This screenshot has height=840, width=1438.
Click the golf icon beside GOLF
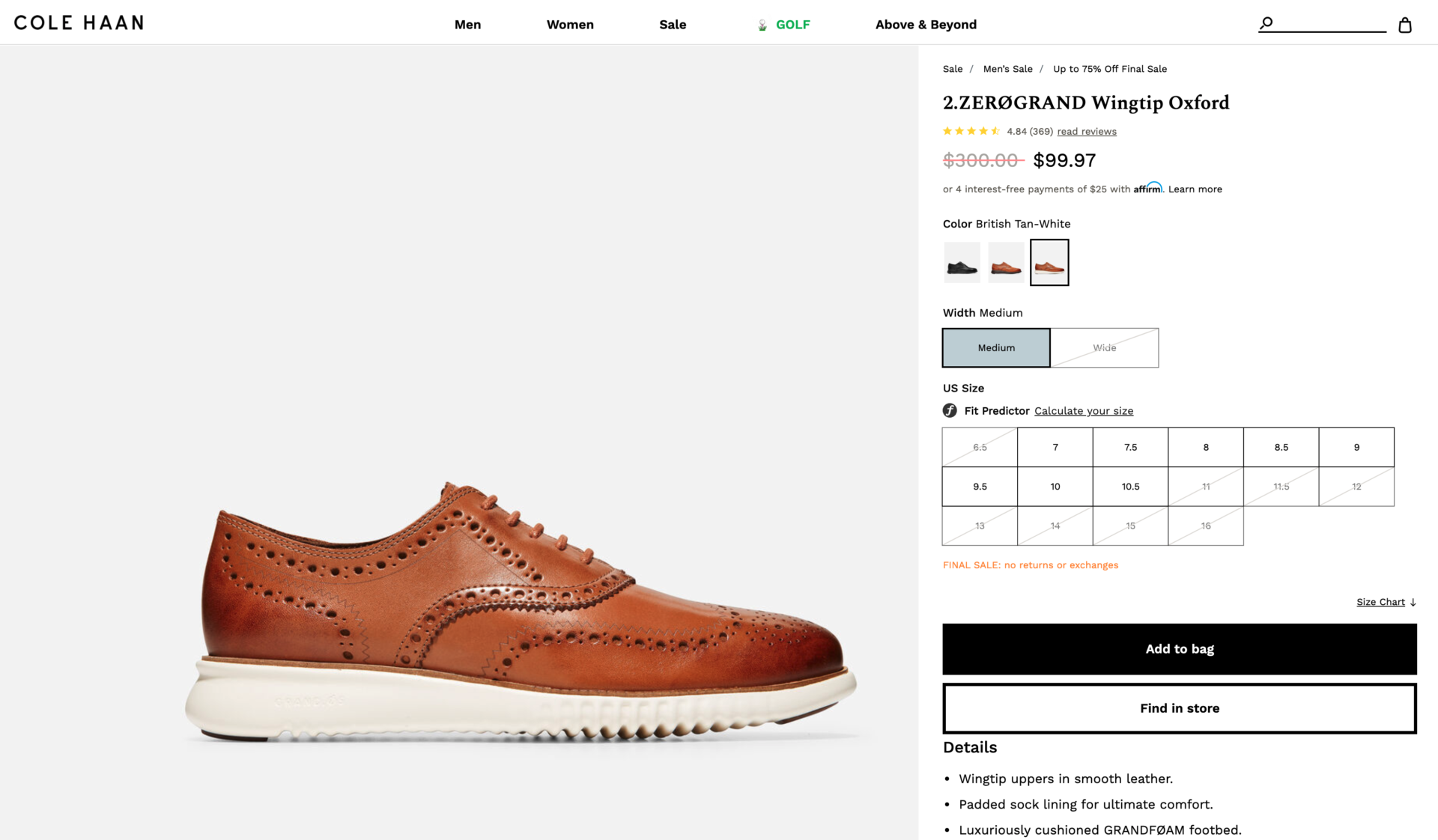[762, 25]
